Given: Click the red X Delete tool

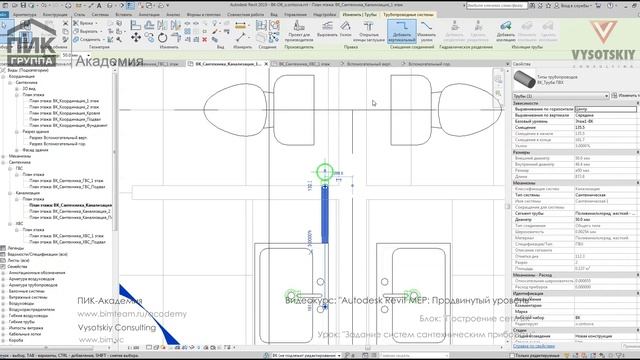Looking at the screenshot, I should pyautogui.click(x=204, y=40).
